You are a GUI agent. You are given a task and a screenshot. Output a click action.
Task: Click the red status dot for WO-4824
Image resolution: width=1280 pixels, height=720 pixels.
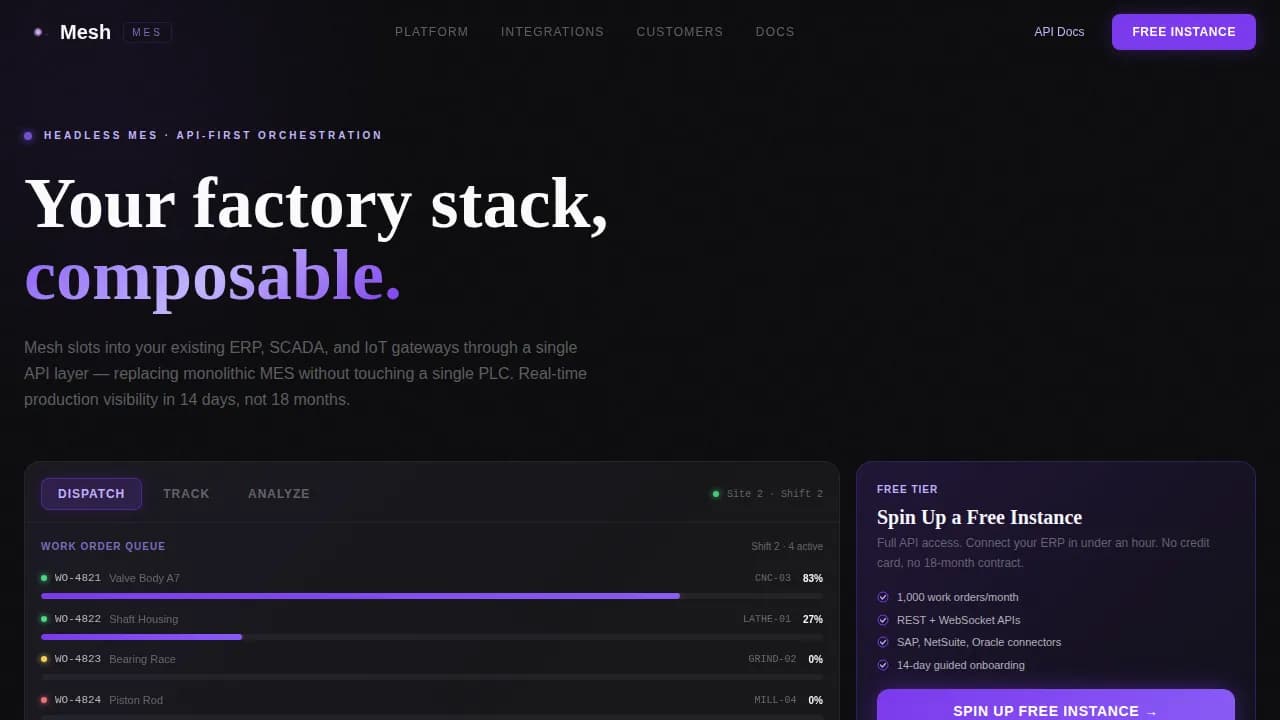coord(44,700)
